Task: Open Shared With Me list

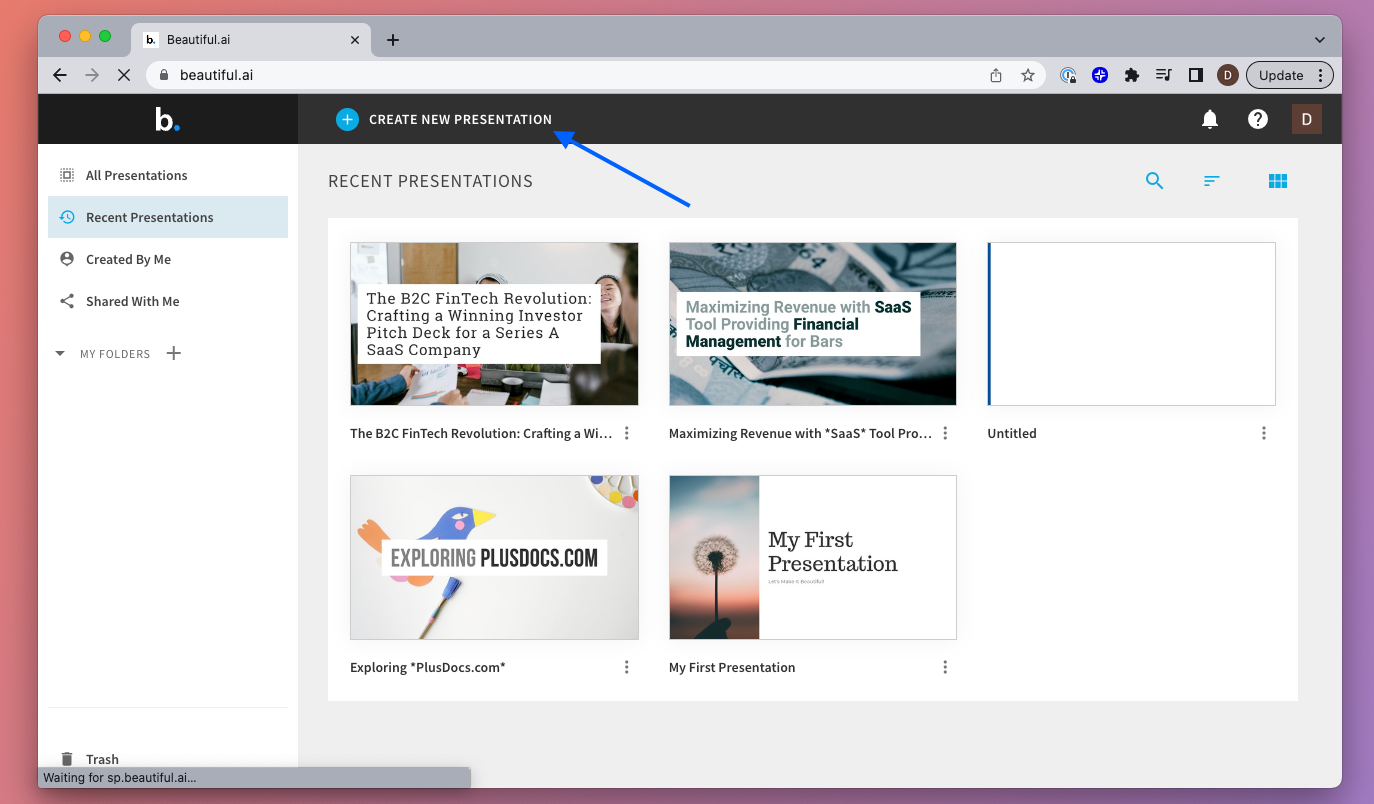Action: point(168,301)
